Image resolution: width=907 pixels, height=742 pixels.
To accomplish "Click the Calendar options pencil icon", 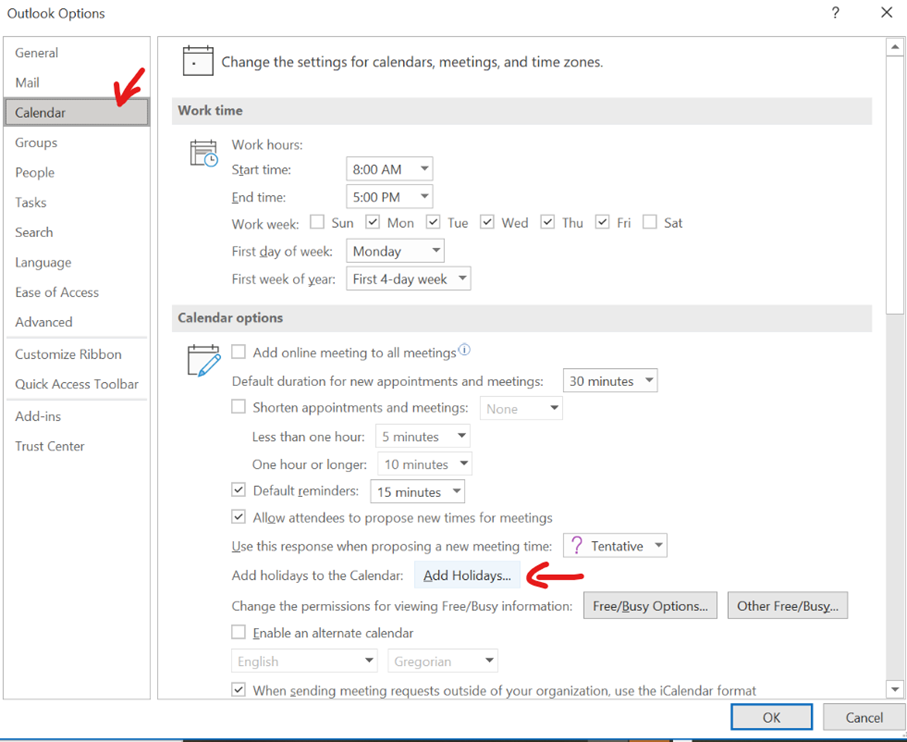I will (203, 359).
